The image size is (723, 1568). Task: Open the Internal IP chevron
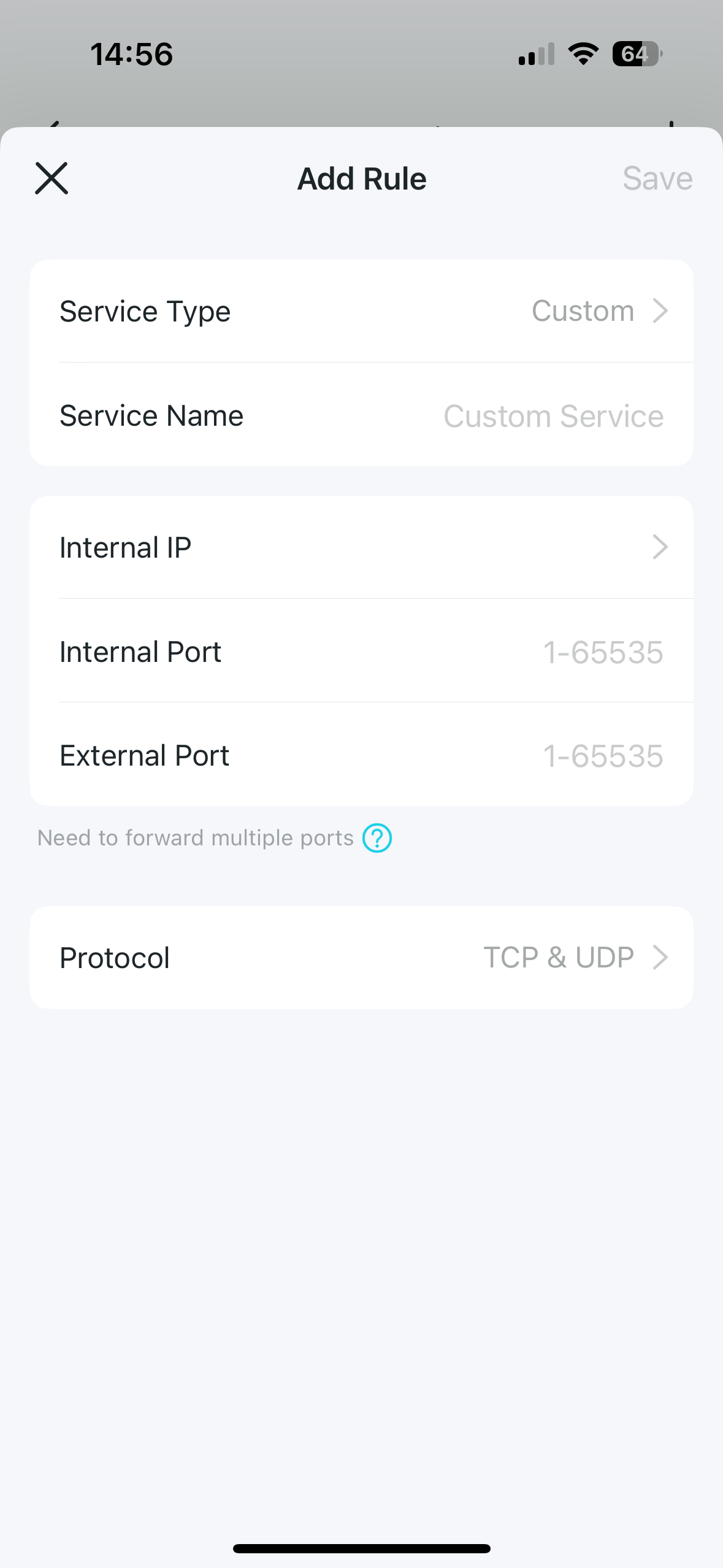point(660,547)
